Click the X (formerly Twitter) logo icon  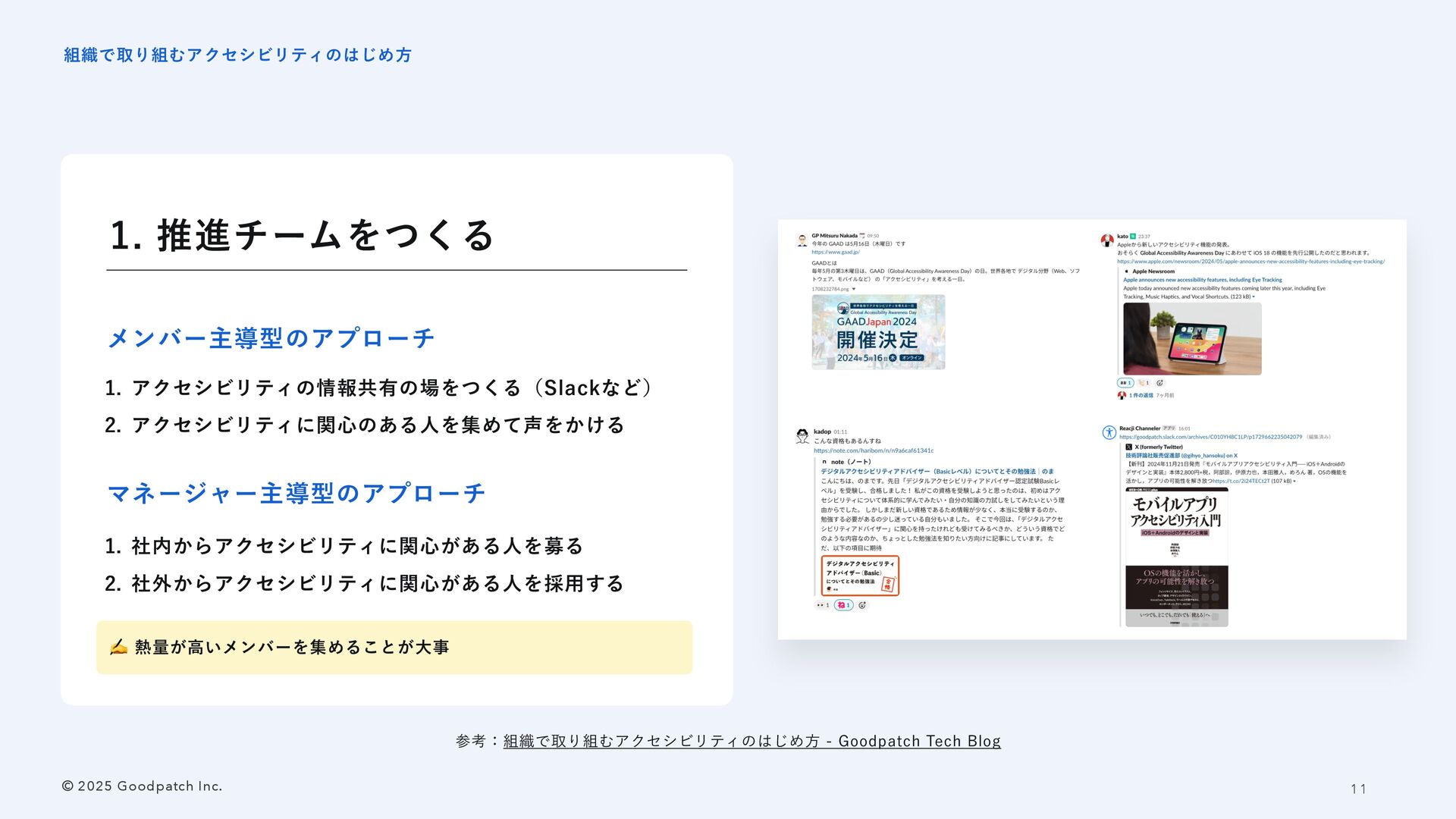[1128, 447]
